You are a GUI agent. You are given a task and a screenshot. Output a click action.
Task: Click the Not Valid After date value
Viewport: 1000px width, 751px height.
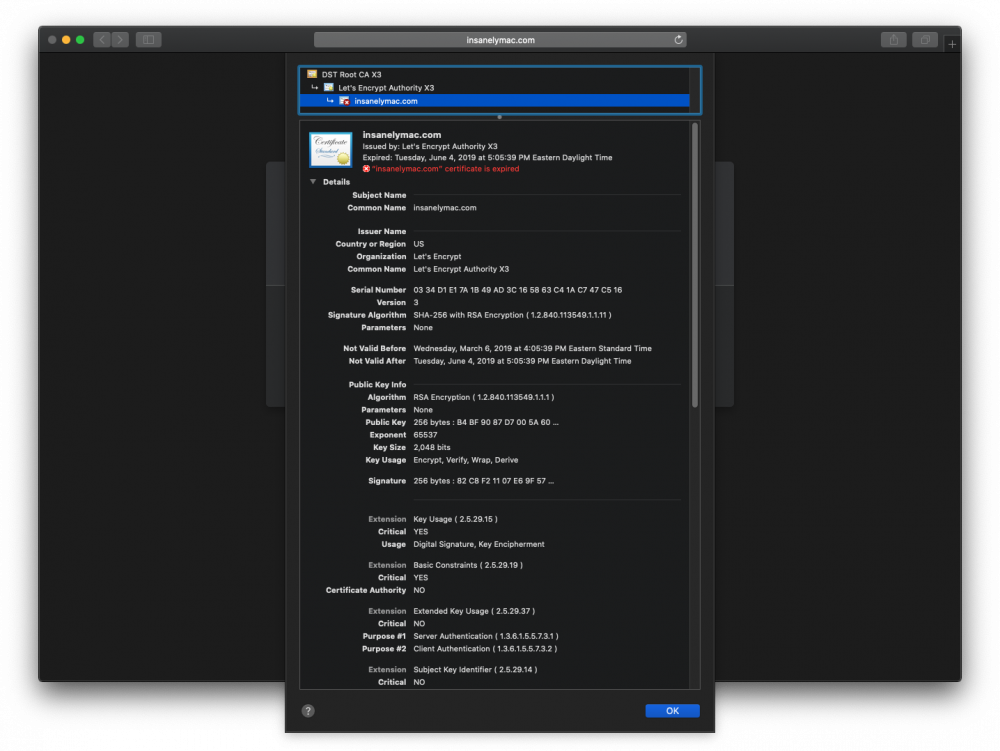522,361
